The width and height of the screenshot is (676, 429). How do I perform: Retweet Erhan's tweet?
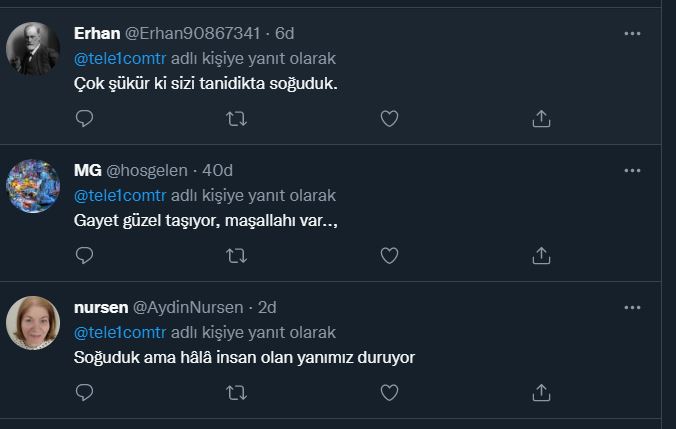click(237, 119)
